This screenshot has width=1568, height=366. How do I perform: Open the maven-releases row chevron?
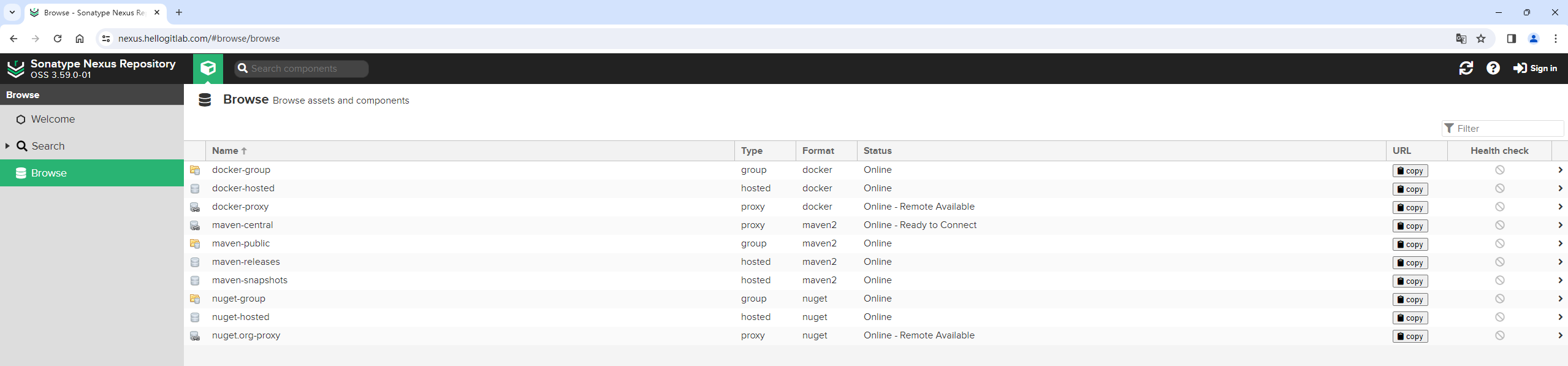(x=1559, y=262)
